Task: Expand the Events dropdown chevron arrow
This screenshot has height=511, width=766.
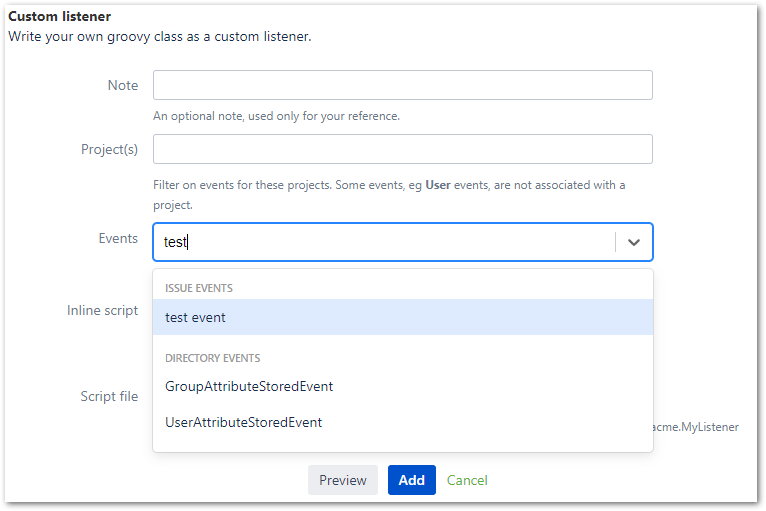Action: [x=634, y=242]
